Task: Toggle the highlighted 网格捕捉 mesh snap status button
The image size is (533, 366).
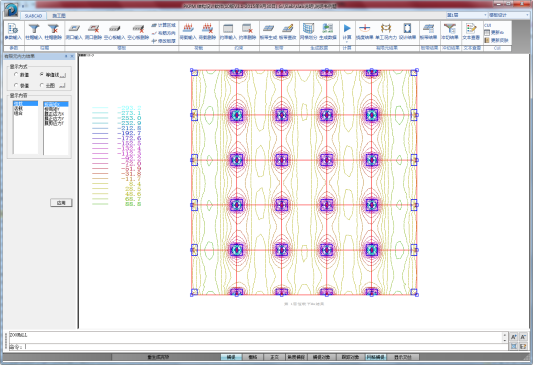Action: click(x=375, y=357)
